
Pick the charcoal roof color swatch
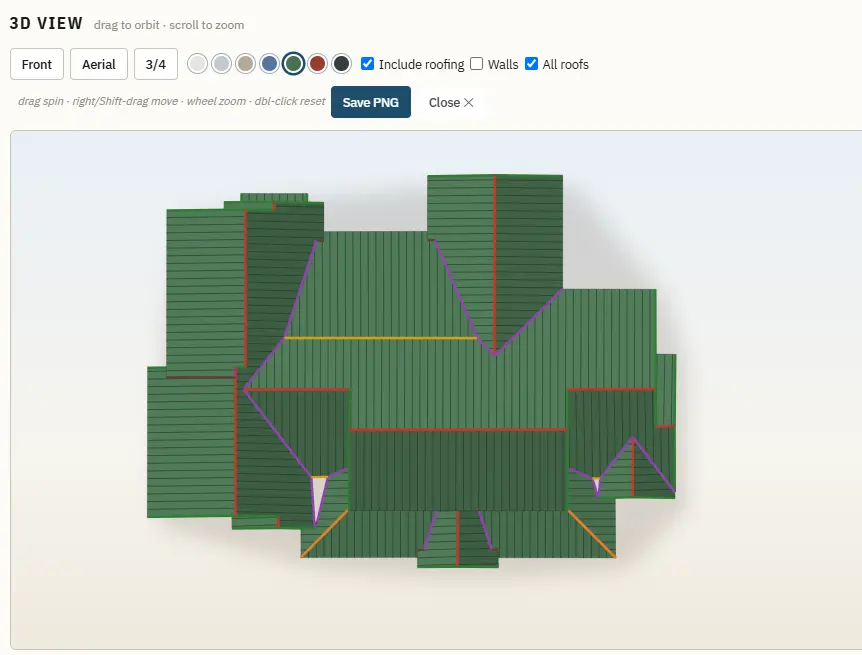coord(341,64)
